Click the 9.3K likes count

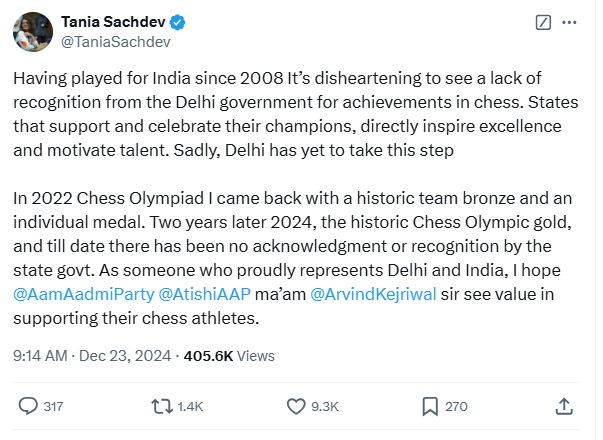pyautogui.click(x=326, y=407)
